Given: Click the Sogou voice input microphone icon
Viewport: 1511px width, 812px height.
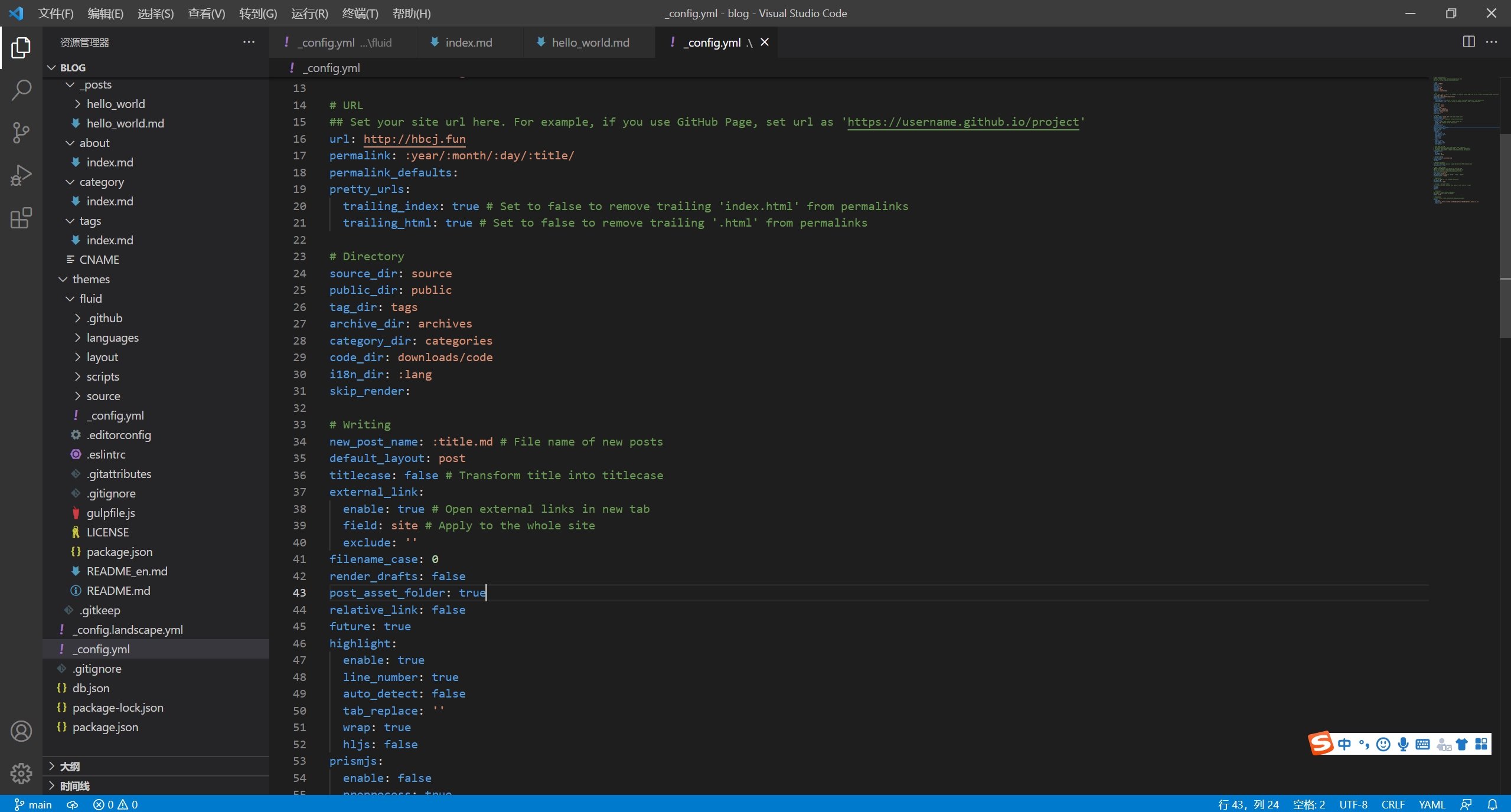Looking at the screenshot, I should pos(1404,744).
